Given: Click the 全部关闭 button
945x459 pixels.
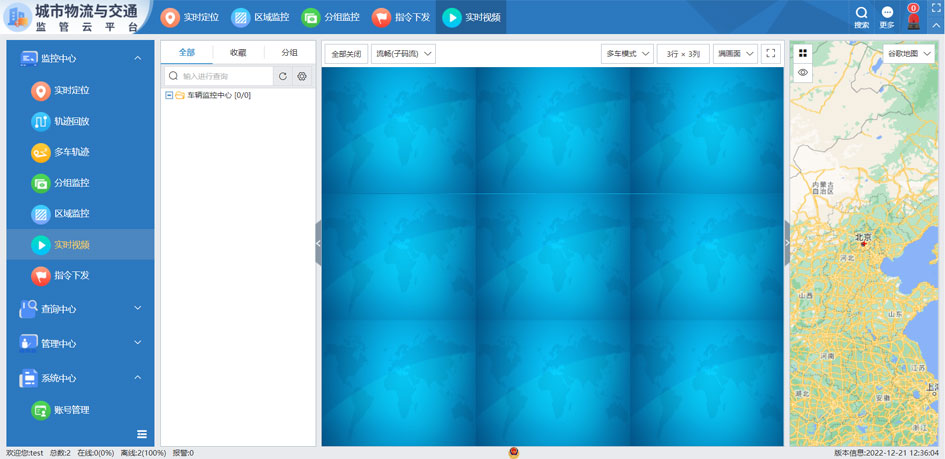Looking at the screenshot, I should pos(346,54).
